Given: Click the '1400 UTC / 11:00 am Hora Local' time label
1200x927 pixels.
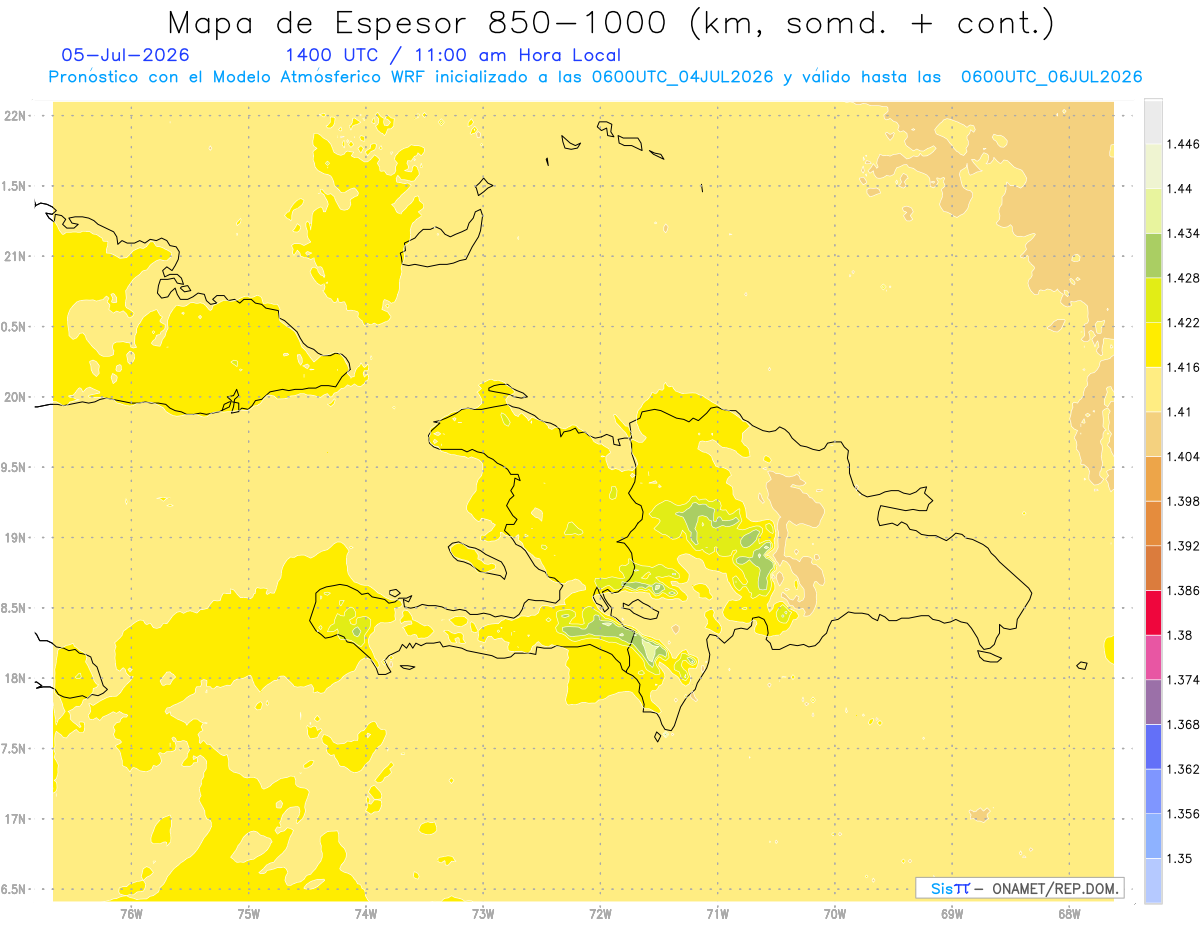Looking at the screenshot, I should [x=453, y=56].
